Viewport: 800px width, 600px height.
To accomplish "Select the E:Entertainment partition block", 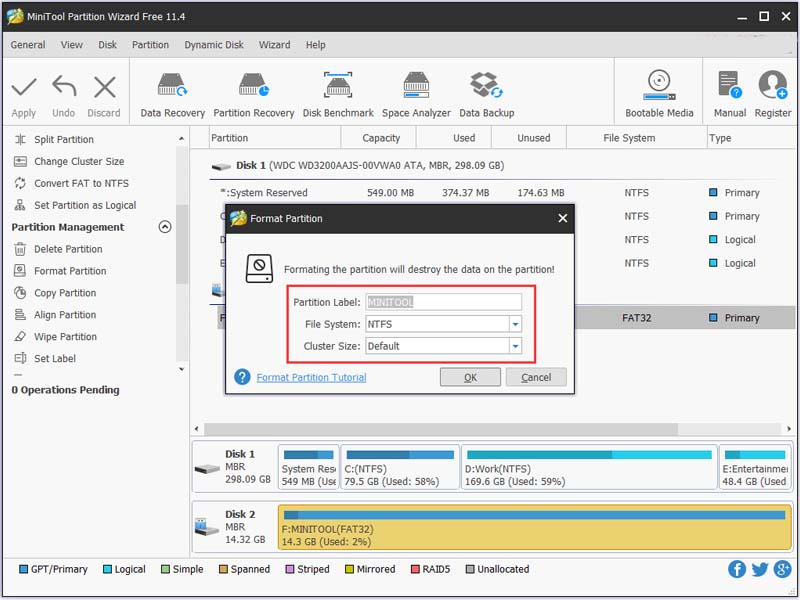I will tap(755, 467).
